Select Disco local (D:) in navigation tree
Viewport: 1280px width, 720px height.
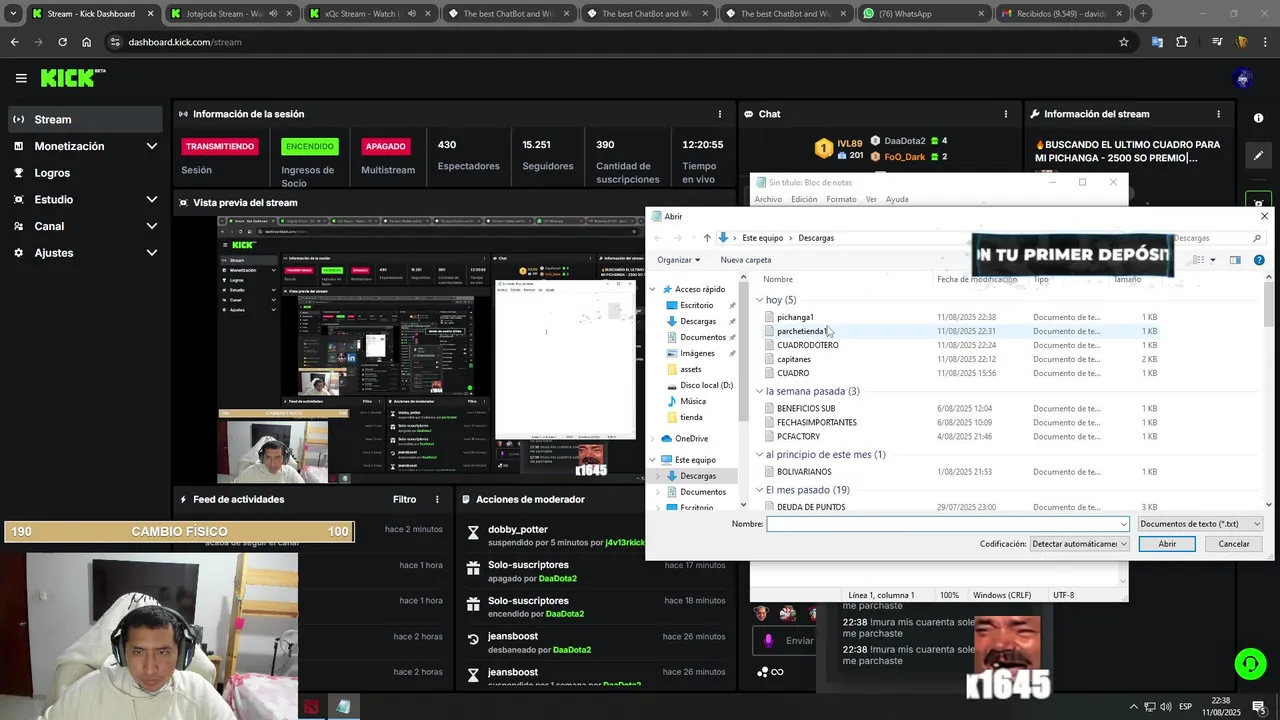(706, 385)
